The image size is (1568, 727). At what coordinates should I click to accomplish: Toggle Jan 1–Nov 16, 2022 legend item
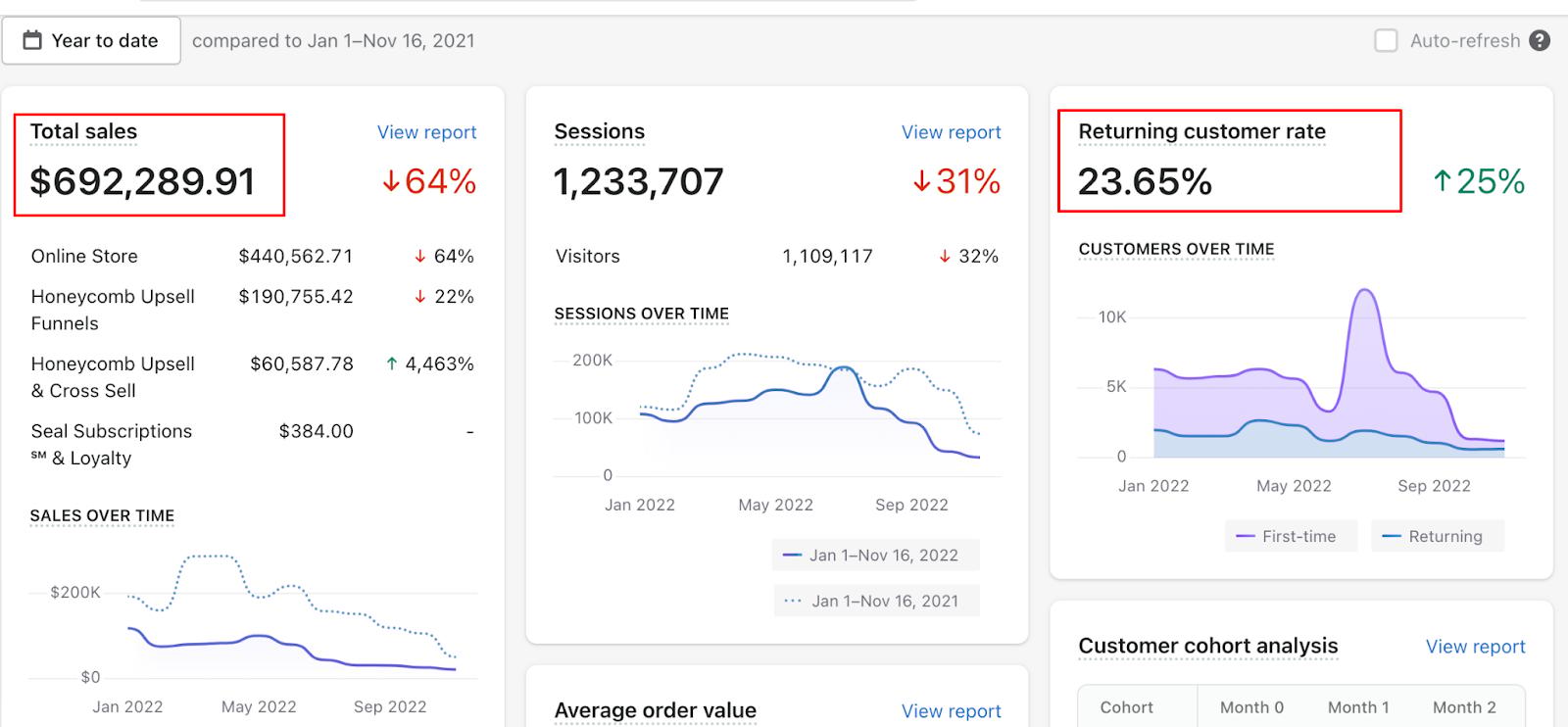[x=875, y=555]
